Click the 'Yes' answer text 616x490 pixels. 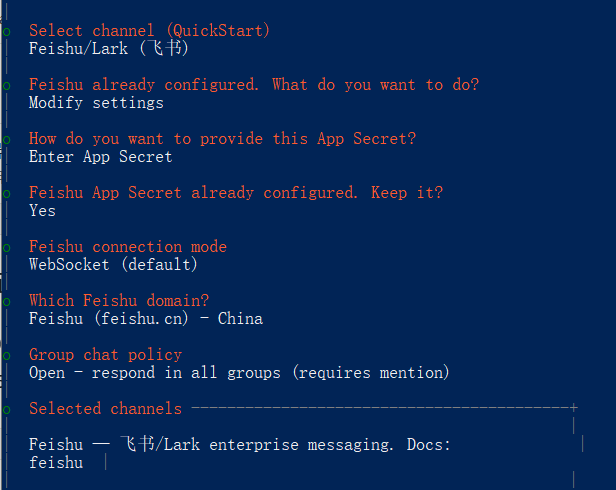point(42,211)
